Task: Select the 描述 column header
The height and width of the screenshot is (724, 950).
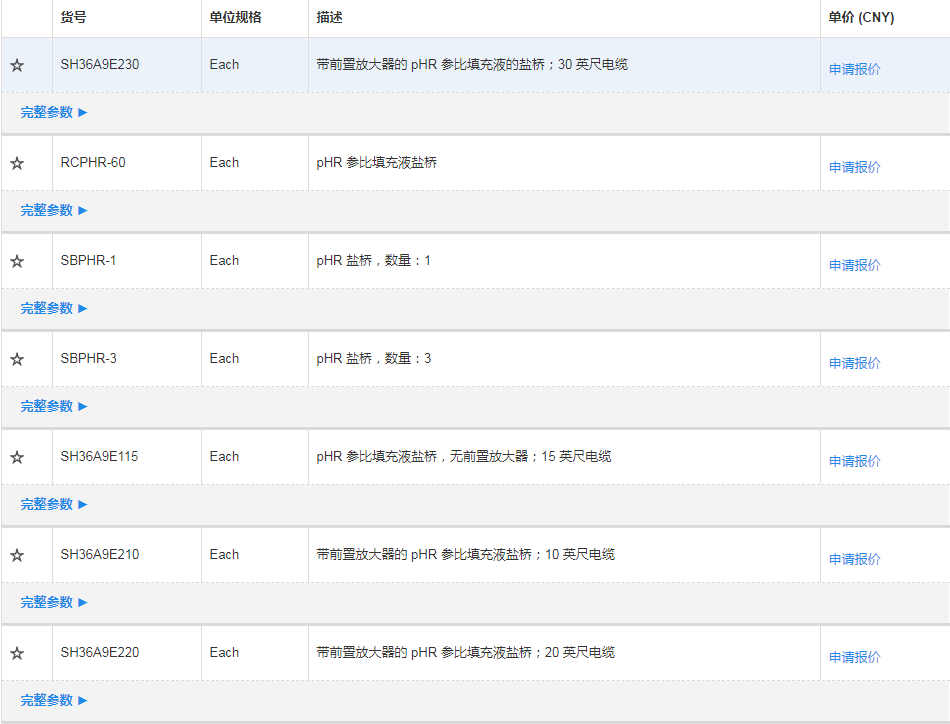Action: pos(329,18)
